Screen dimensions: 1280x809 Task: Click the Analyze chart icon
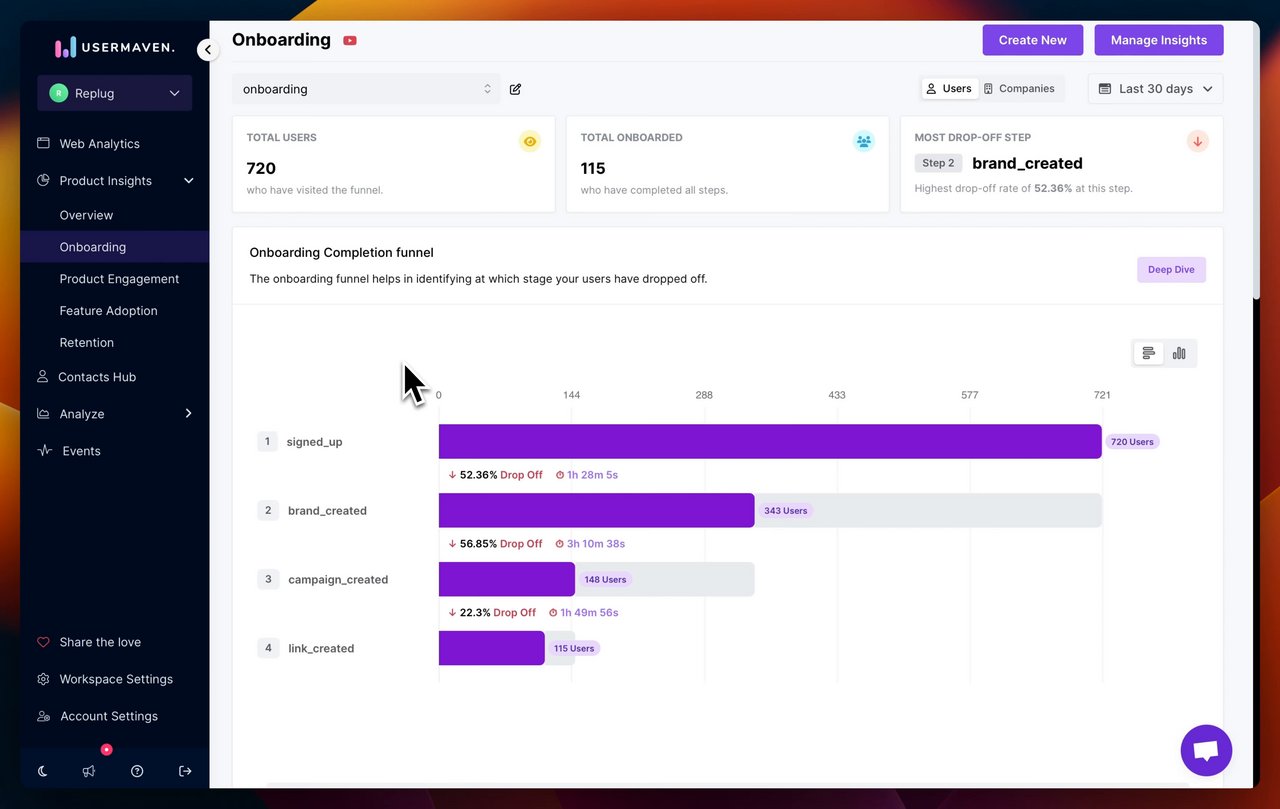43,414
